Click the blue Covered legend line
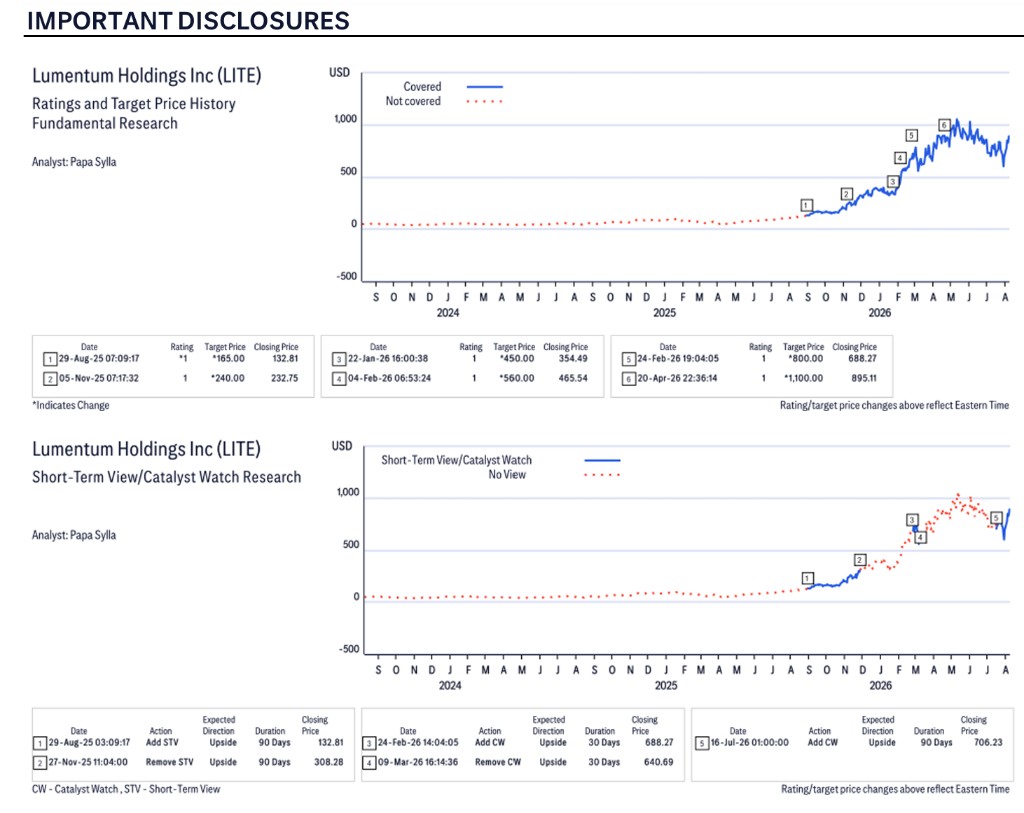 pos(485,86)
